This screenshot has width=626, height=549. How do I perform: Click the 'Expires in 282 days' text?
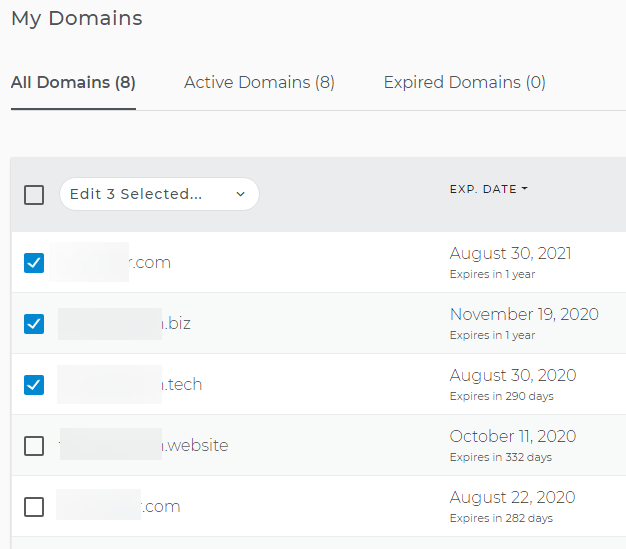coord(501,518)
